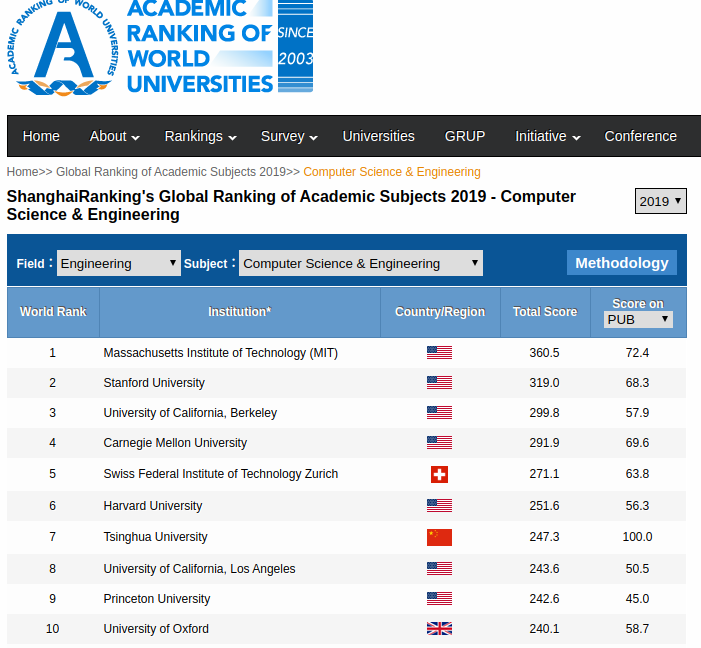Open the Universities nav item
The height and width of the screenshot is (648, 701).
[x=378, y=136]
